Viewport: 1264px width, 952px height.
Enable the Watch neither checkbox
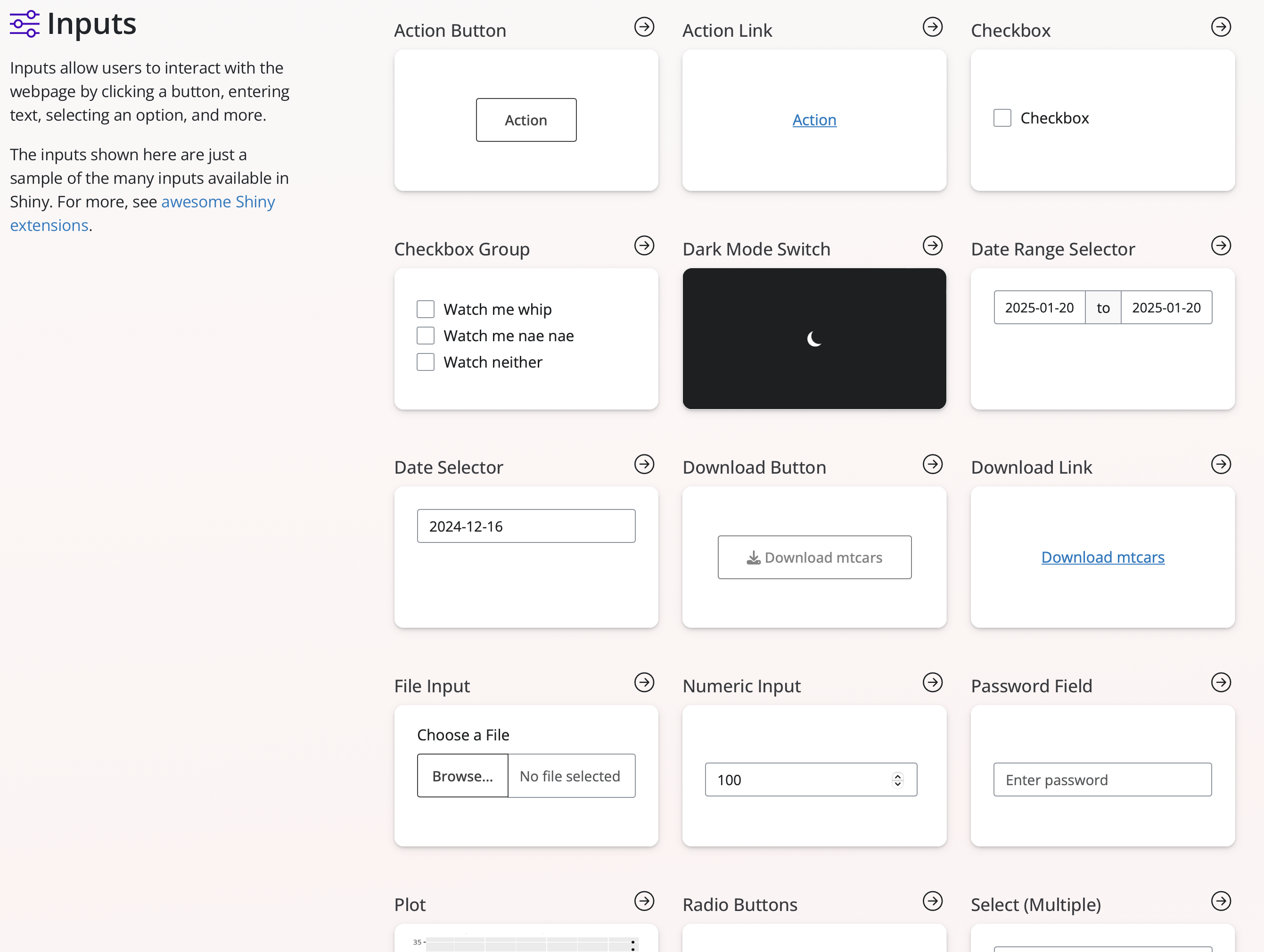click(426, 362)
